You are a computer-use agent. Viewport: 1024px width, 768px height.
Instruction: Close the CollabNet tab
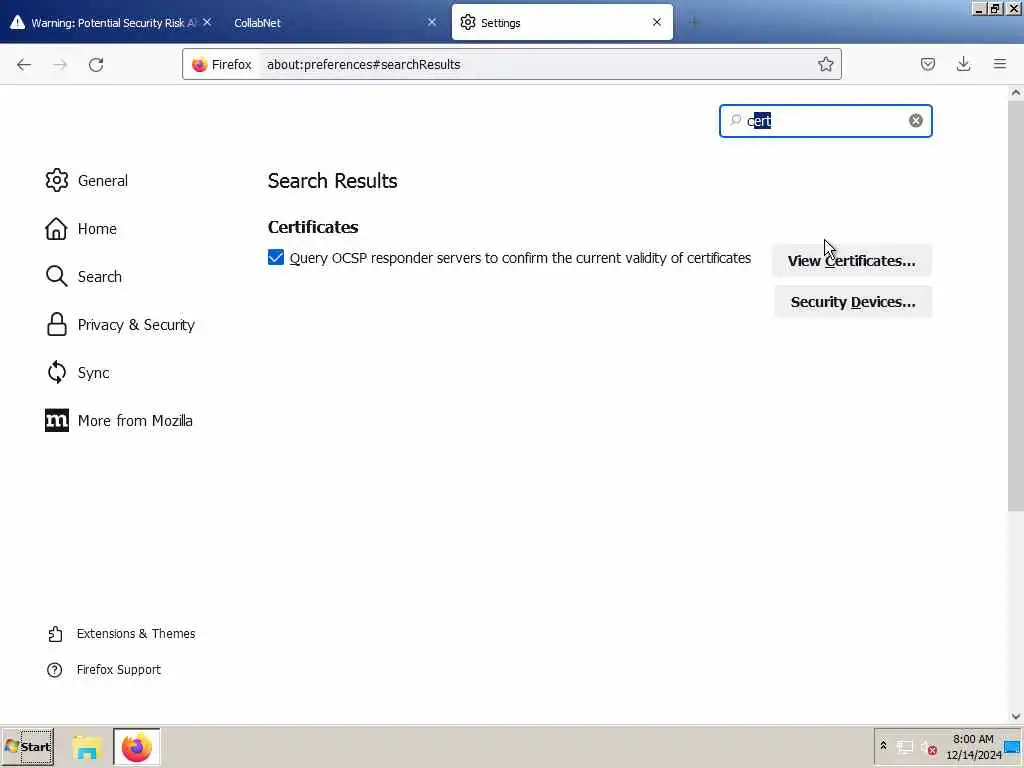[432, 22]
